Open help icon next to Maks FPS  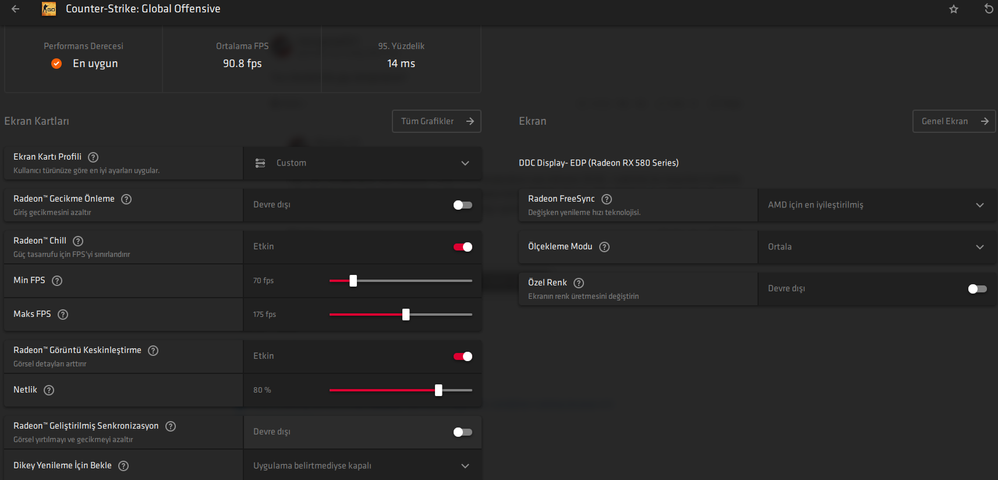click(x=62, y=314)
